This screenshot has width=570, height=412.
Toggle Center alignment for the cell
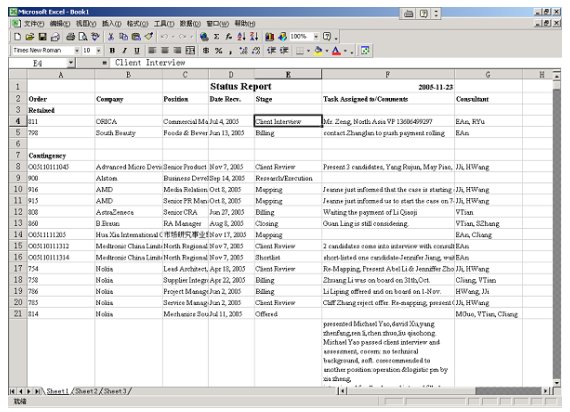[x=165, y=51]
